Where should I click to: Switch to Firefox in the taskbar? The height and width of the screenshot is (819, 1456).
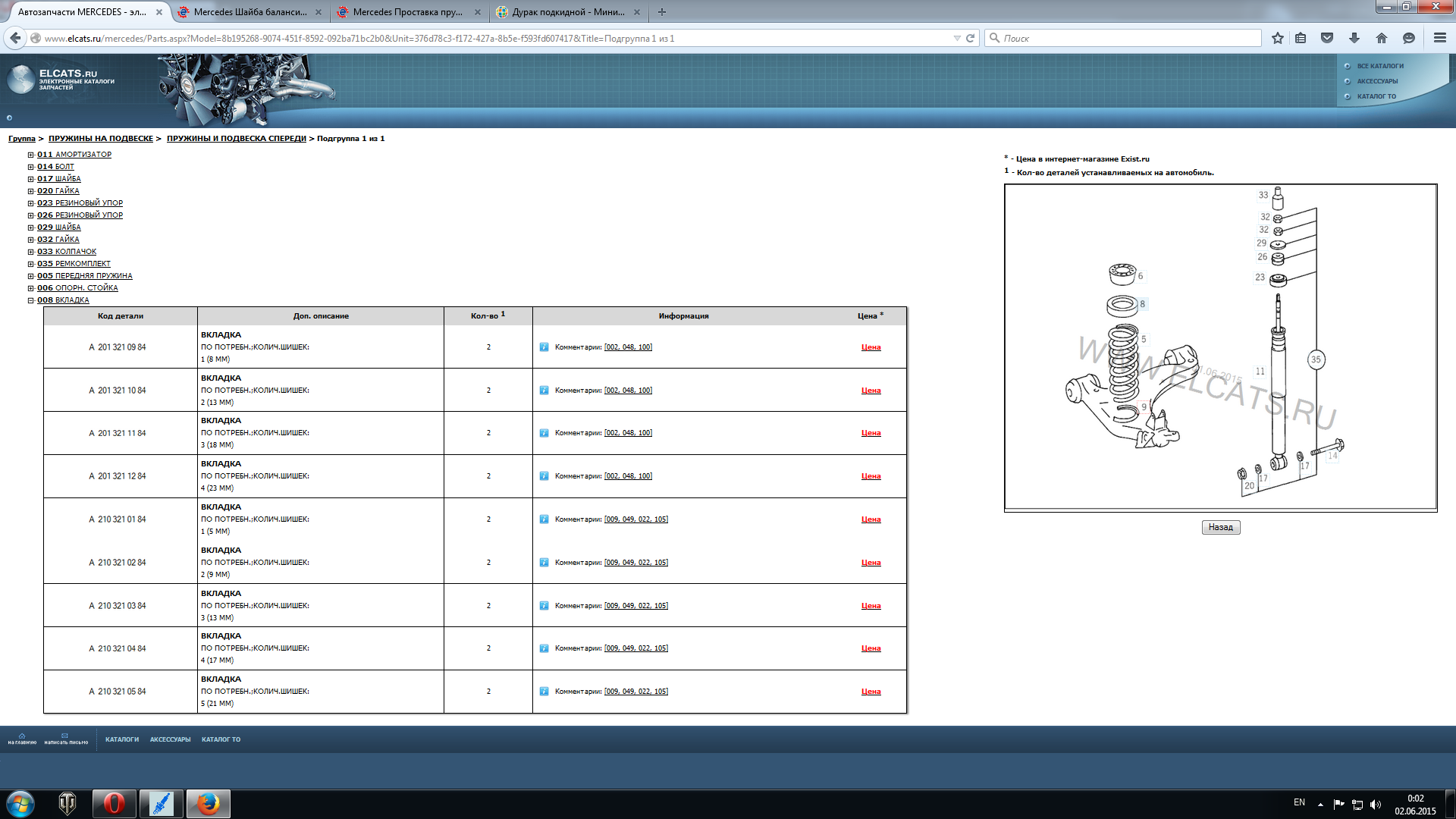[x=209, y=804]
